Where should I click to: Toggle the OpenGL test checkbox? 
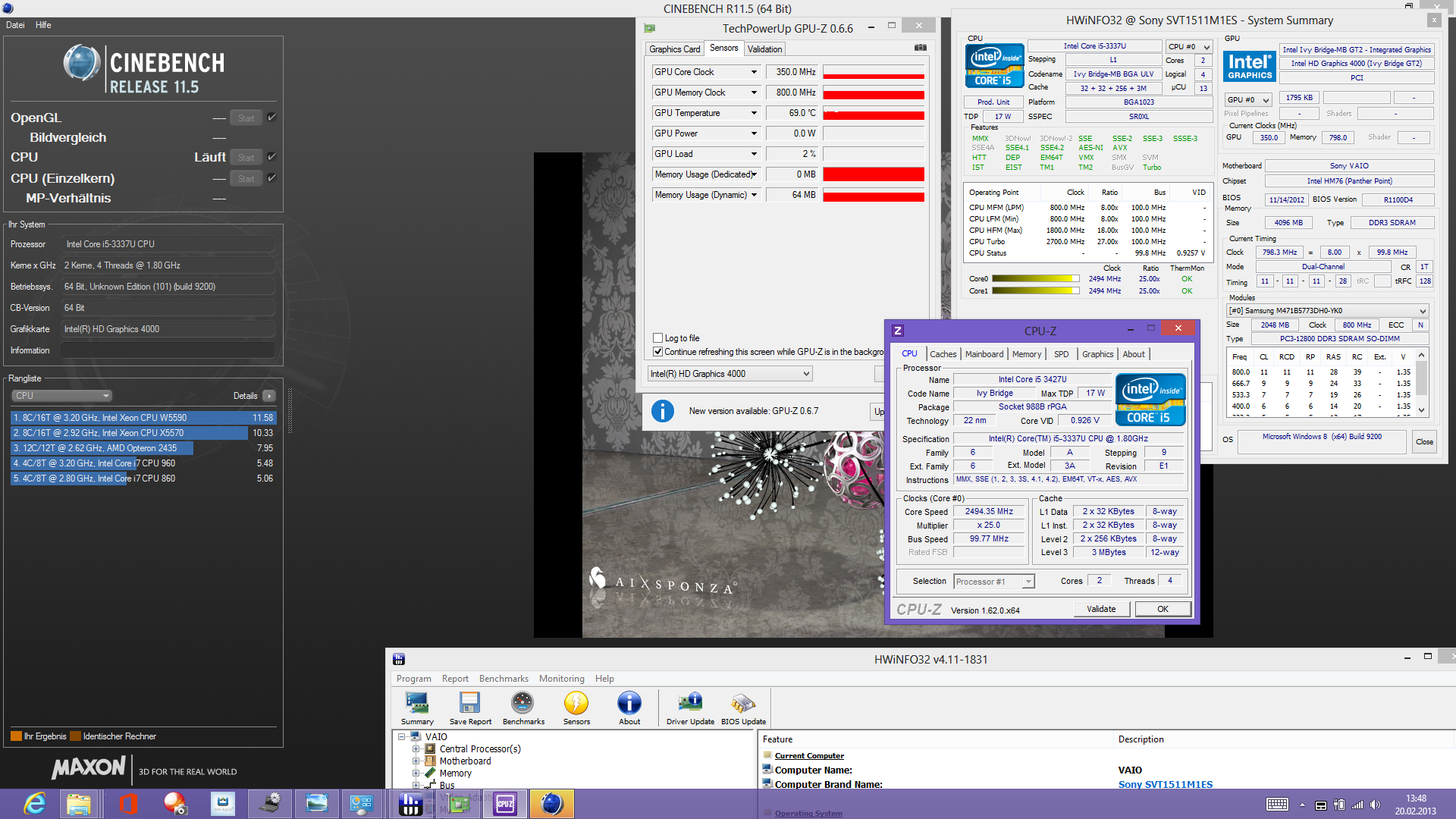pyautogui.click(x=271, y=118)
